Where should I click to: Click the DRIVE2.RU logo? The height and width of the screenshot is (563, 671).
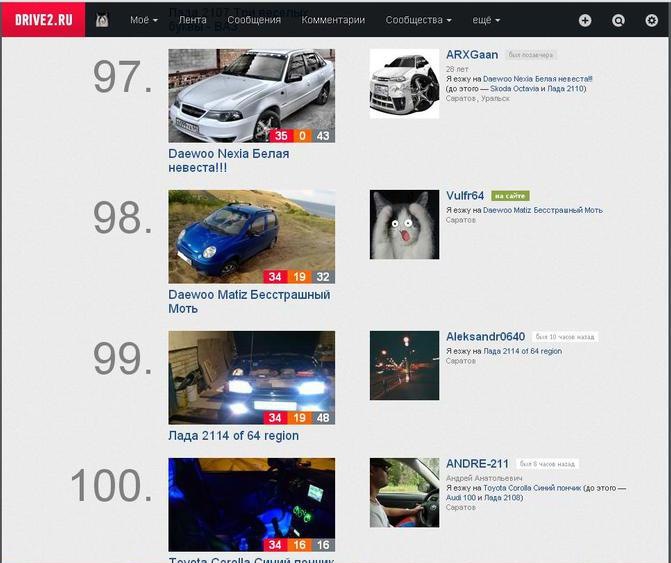coord(43,20)
